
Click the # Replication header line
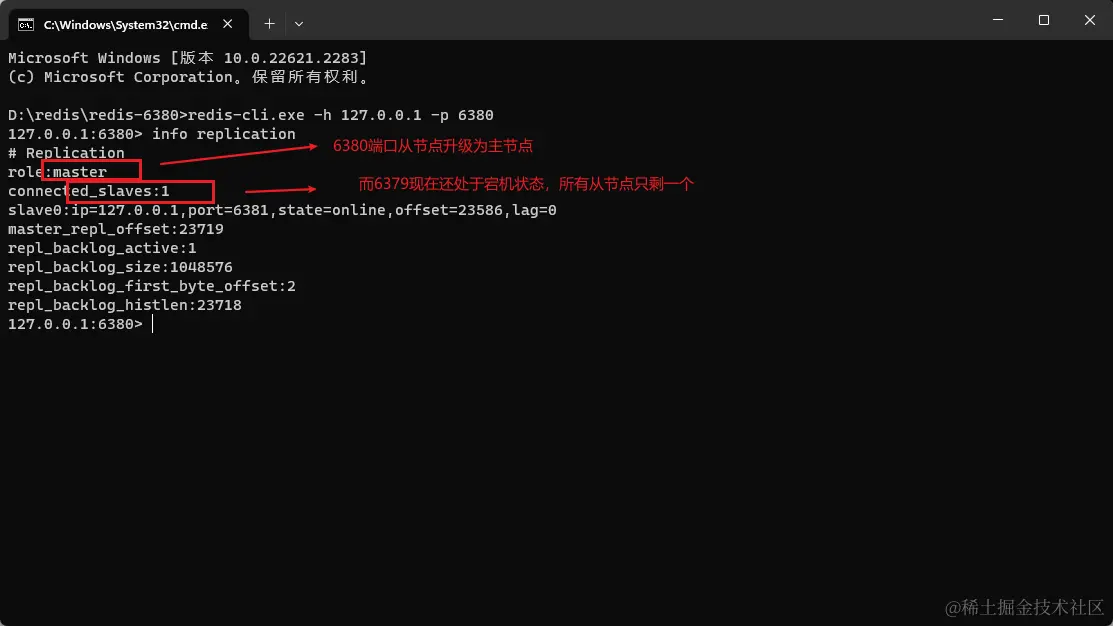click(x=66, y=153)
